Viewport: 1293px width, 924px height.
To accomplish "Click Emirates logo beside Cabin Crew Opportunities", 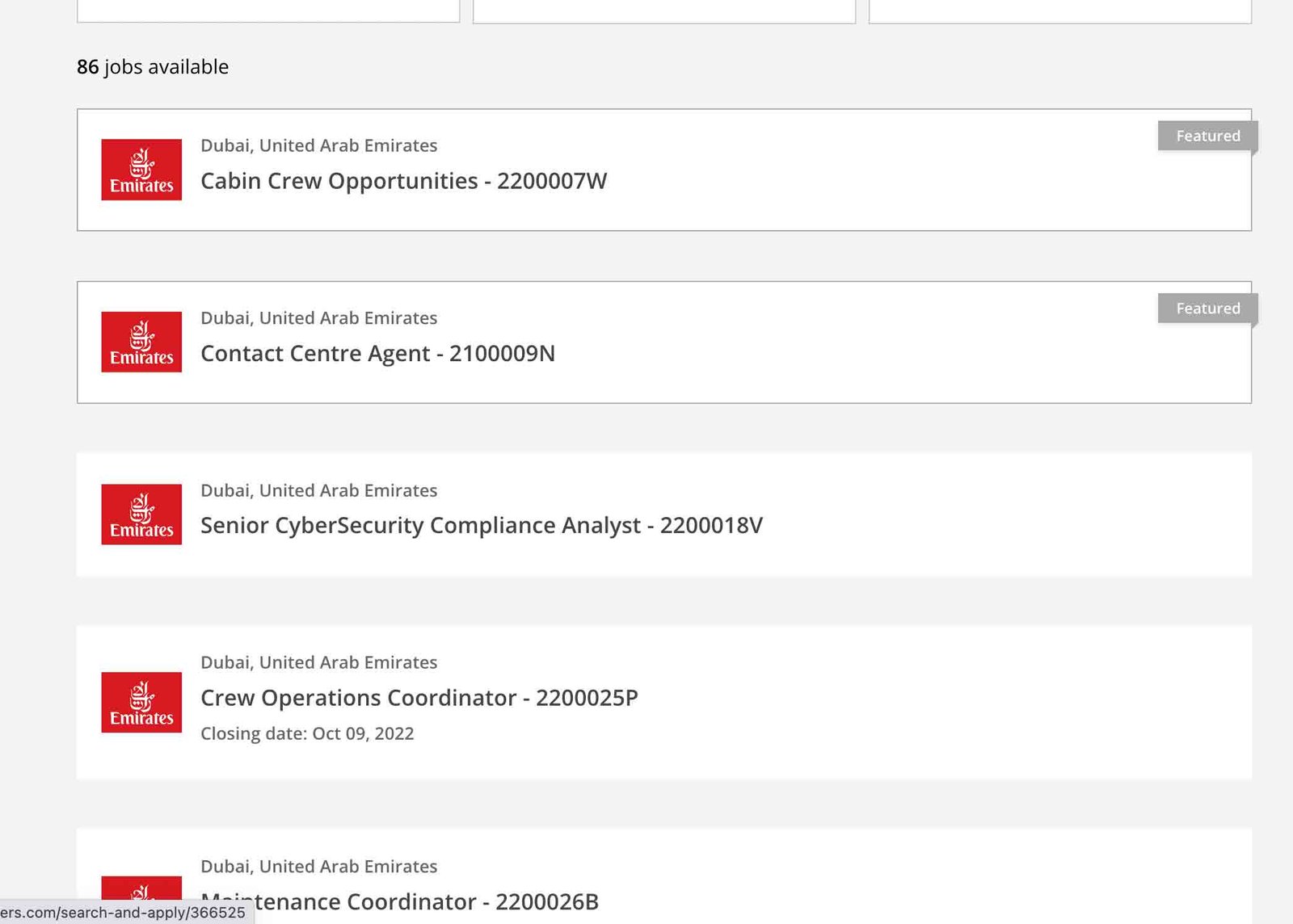I will pos(141,170).
